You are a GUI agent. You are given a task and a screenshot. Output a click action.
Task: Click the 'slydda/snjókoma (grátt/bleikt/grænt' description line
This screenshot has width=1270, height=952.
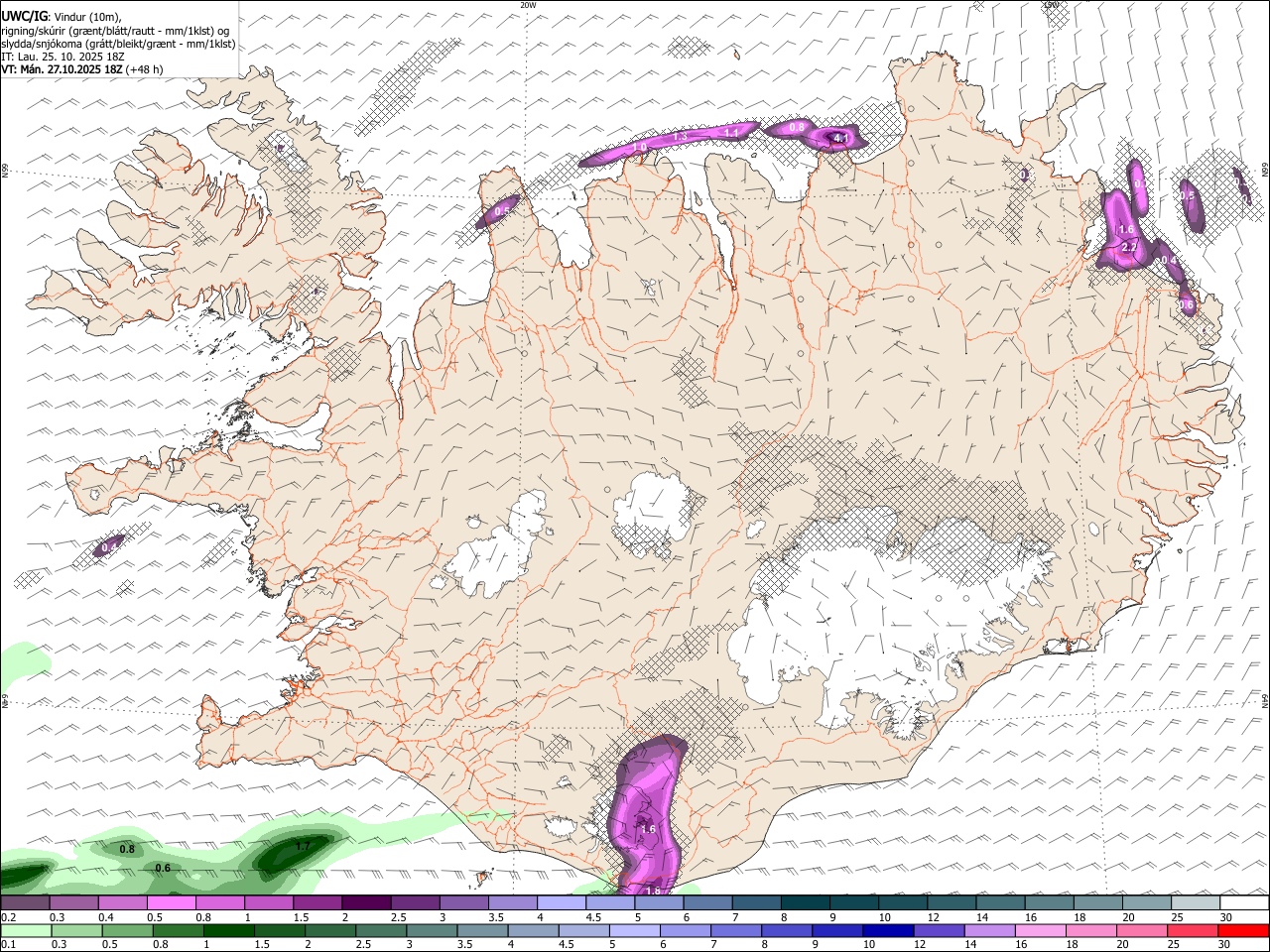pyautogui.click(x=118, y=44)
